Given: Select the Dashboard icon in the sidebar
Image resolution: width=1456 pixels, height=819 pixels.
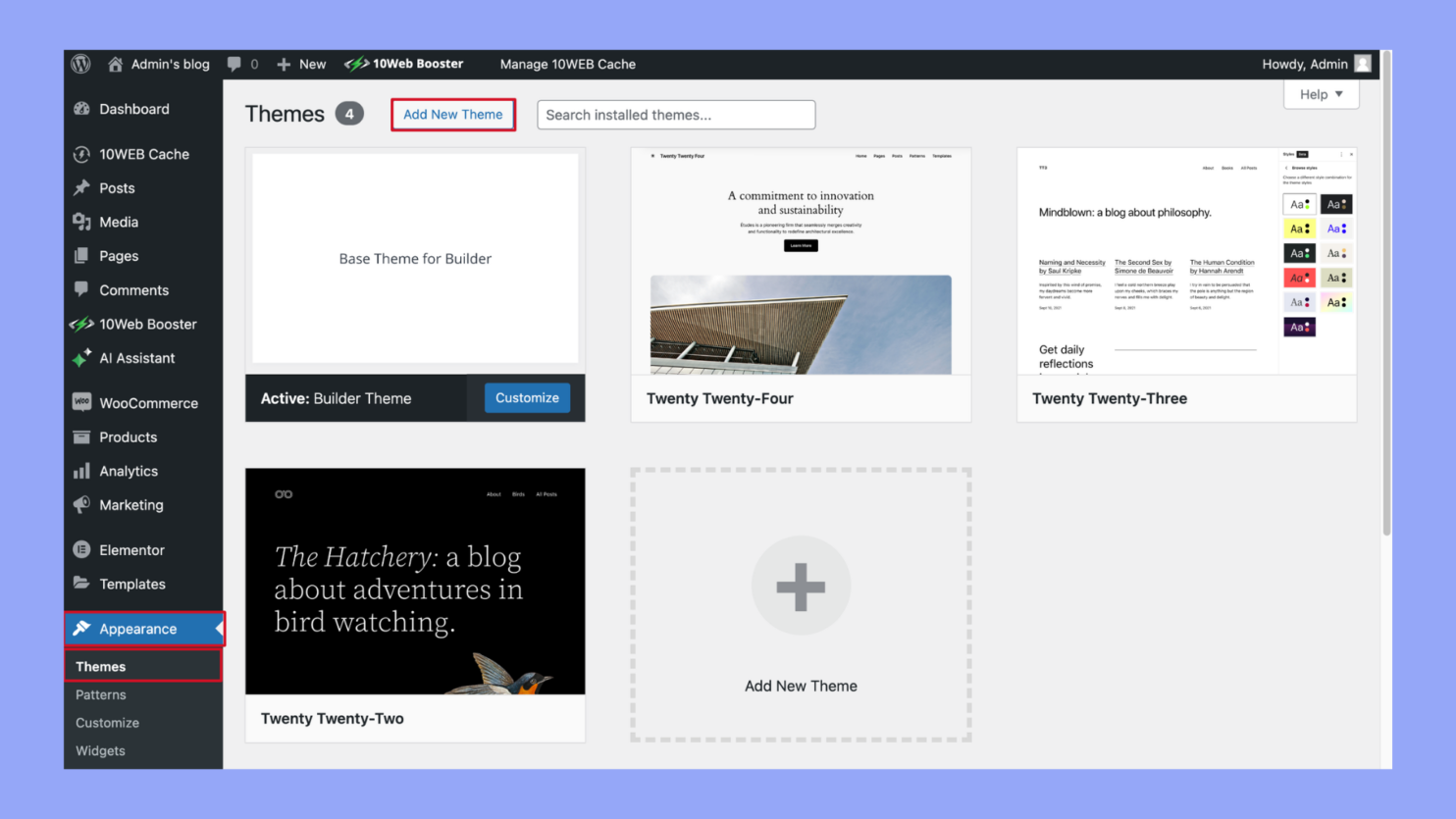Looking at the screenshot, I should tap(82, 108).
